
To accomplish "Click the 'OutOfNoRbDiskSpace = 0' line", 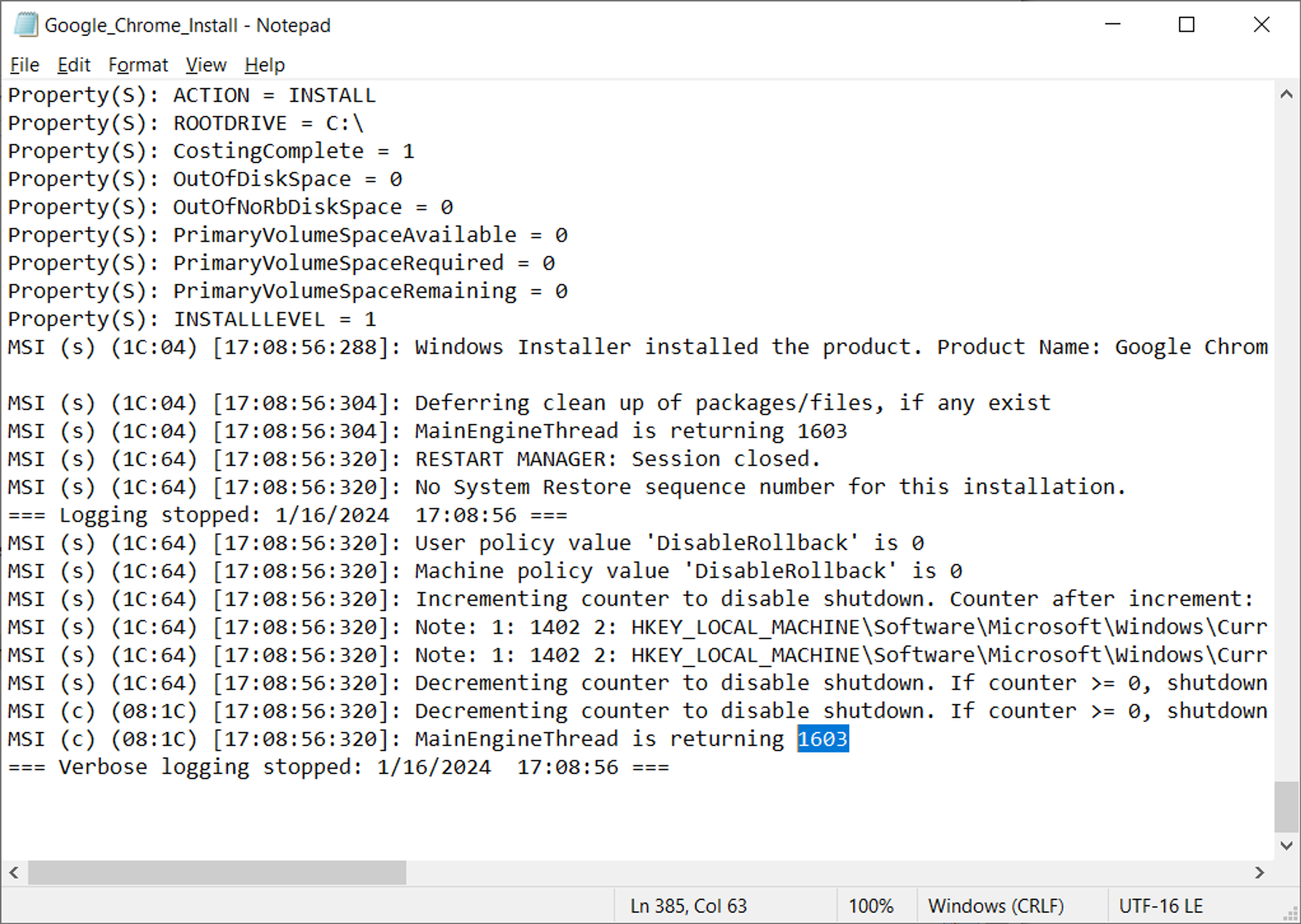I will 230,207.
